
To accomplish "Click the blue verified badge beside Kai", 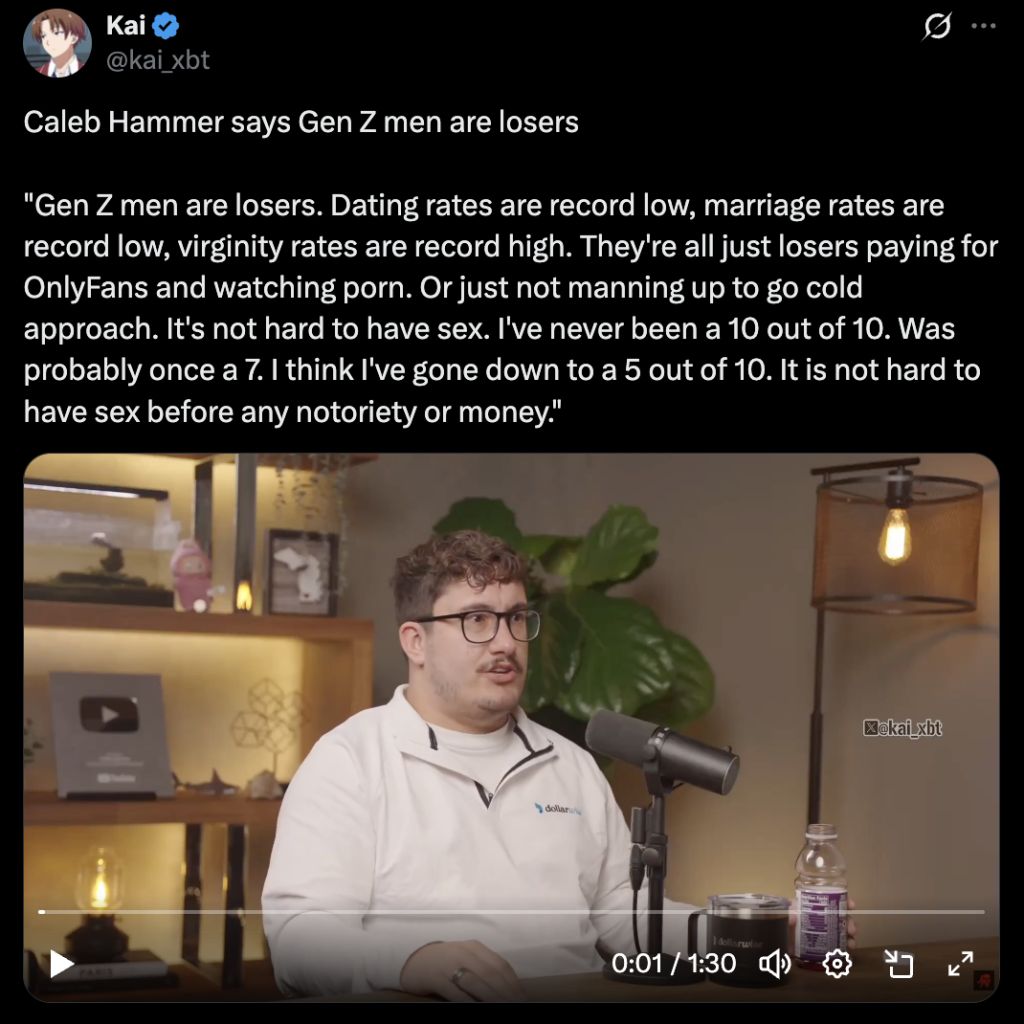I will pyautogui.click(x=166, y=25).
